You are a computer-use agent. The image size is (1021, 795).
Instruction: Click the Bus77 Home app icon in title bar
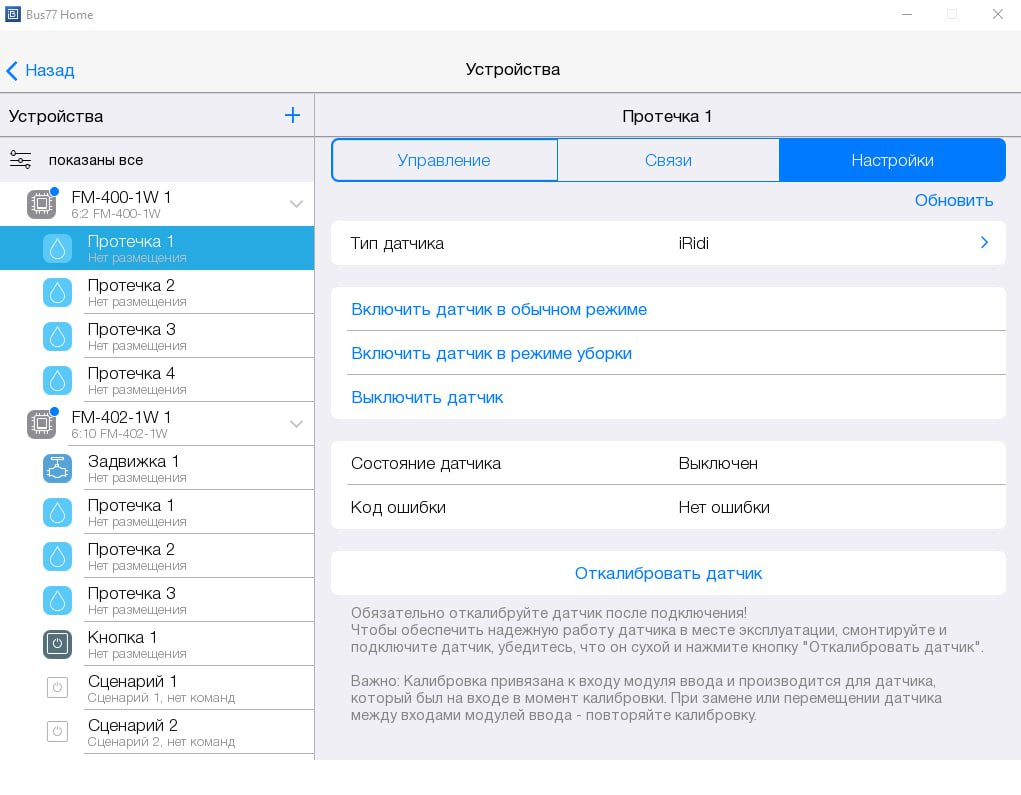pos(13,14)
